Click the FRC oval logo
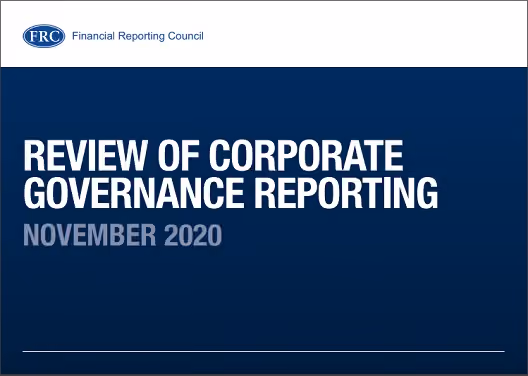The width and height of the screenshot is (528, 376). point(44,36)
